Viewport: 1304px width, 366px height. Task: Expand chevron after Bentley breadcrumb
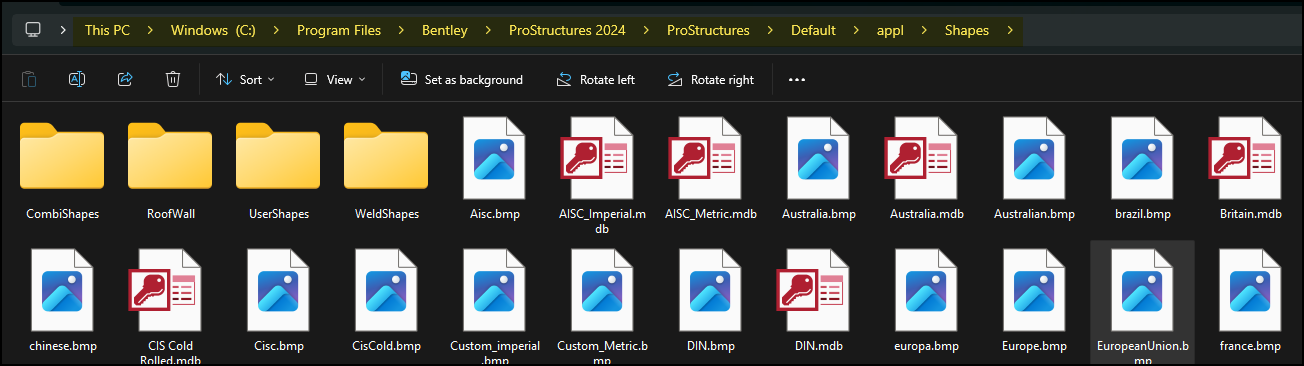coord(488,30)
